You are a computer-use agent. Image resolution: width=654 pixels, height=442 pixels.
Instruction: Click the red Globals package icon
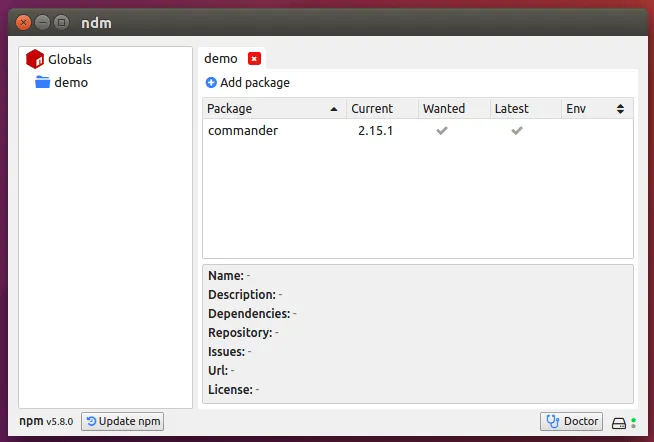tap(35, 59)
